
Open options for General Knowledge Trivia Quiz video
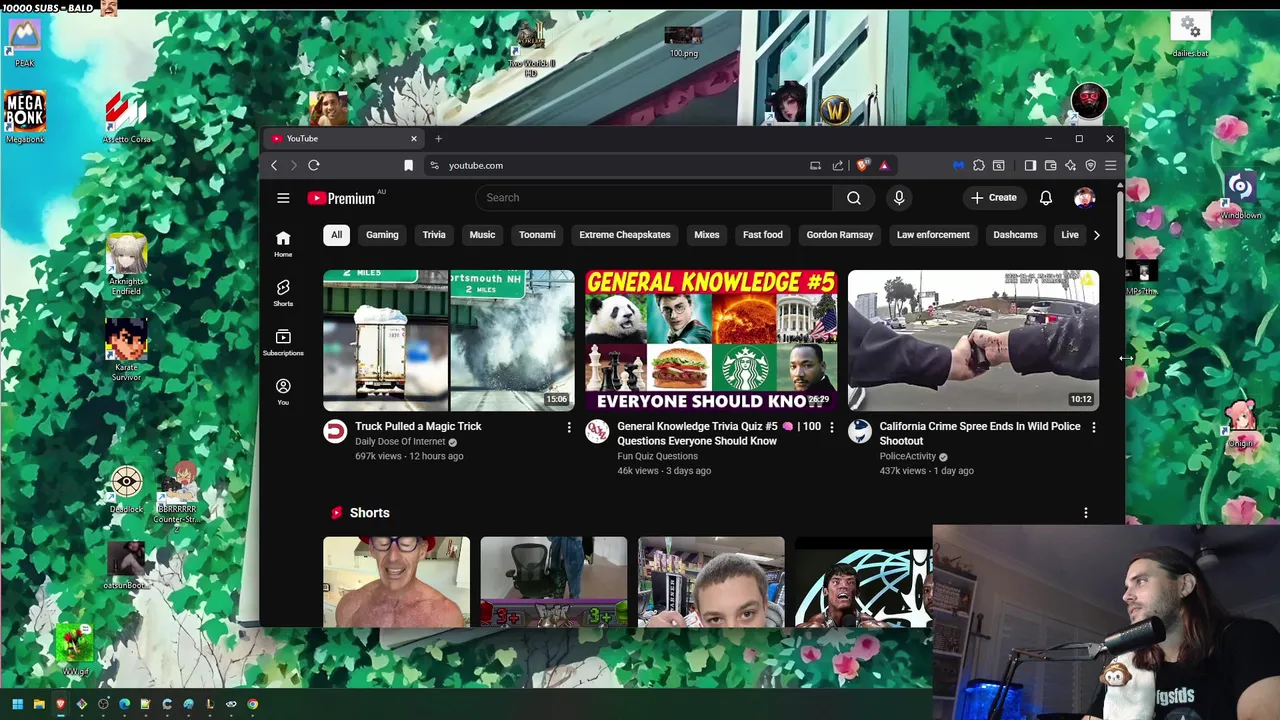pos(831,427)
